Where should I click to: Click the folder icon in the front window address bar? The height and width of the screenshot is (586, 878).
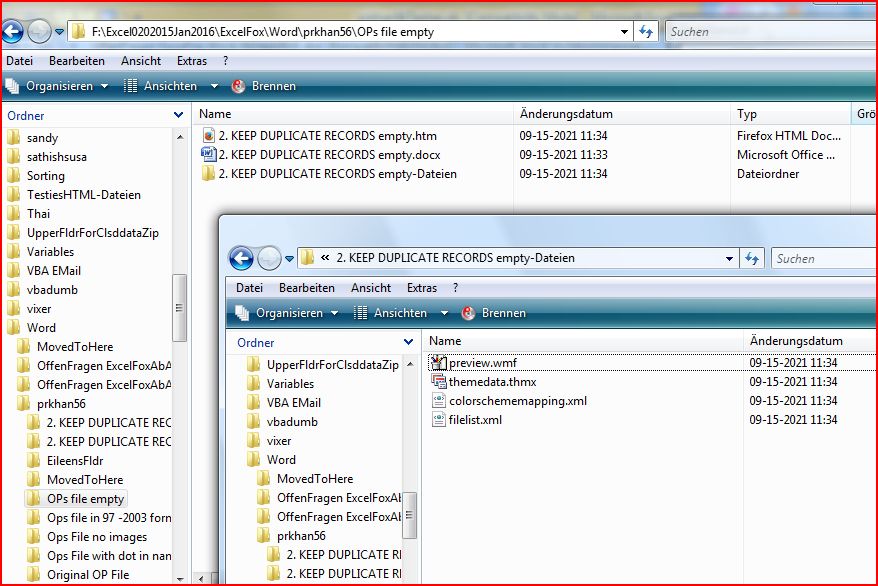click(x=307, y=258)
